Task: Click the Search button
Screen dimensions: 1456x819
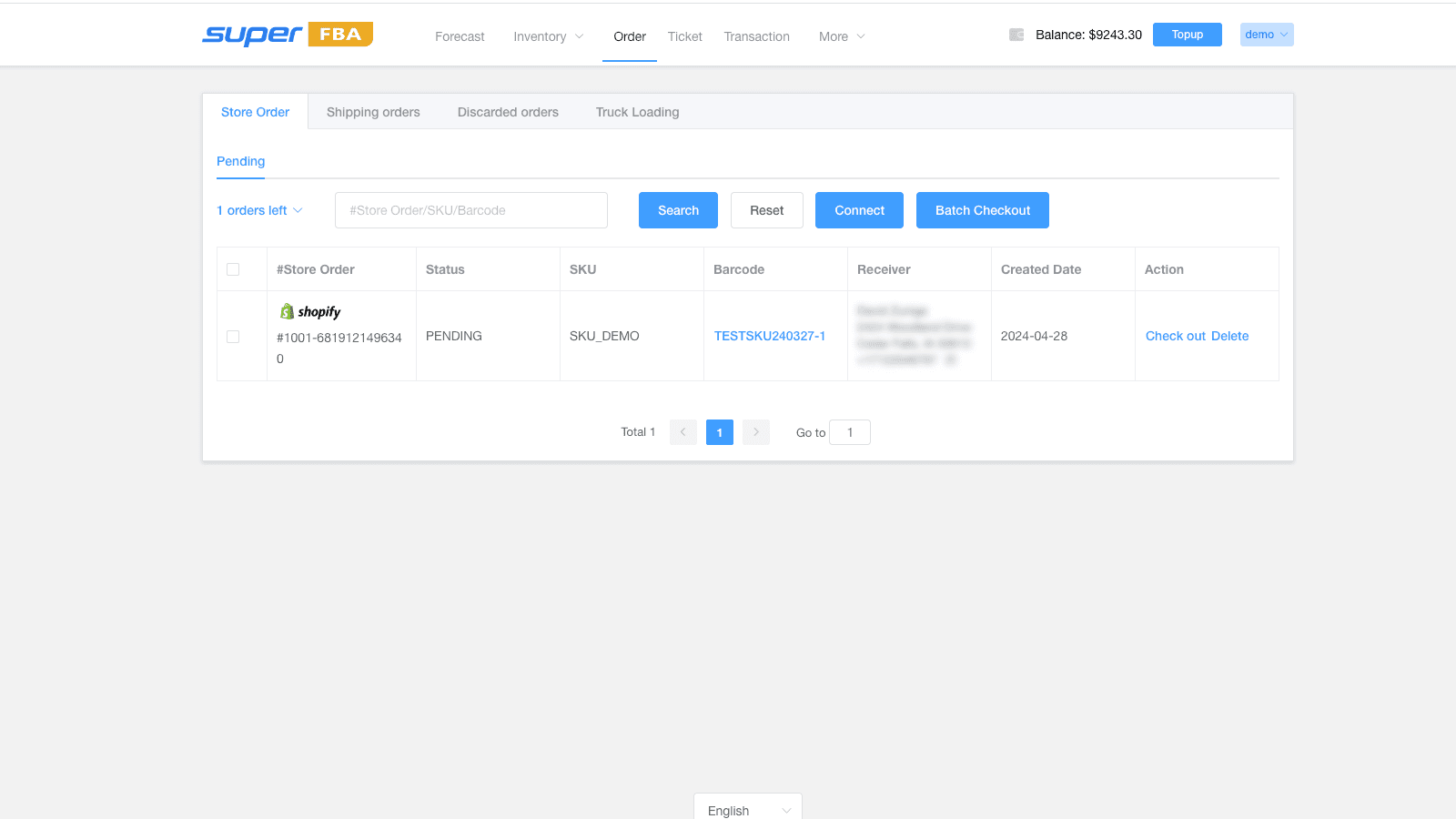Action: [679, 210]
